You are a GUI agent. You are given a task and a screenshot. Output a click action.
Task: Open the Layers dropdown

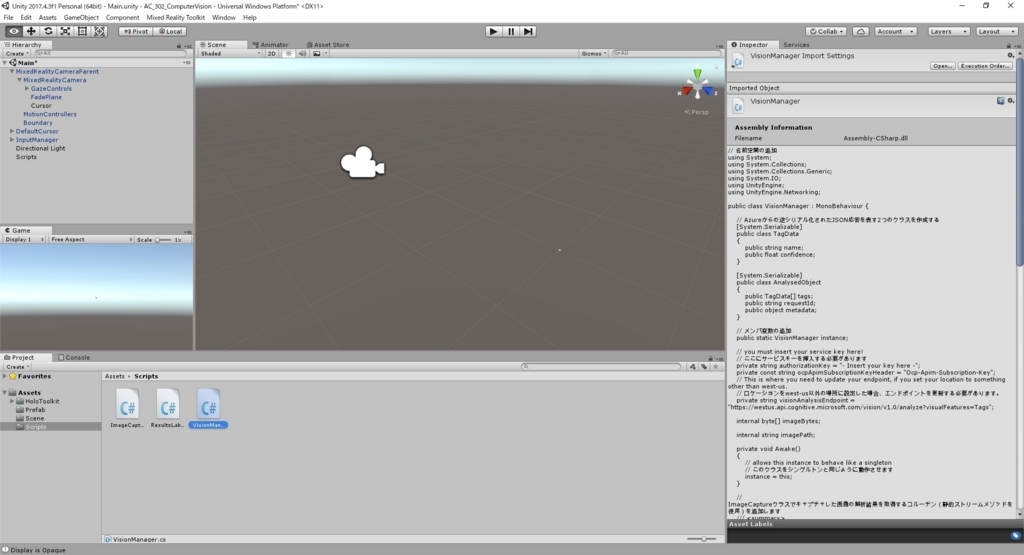pyautogui.click(x=948, y=31)
